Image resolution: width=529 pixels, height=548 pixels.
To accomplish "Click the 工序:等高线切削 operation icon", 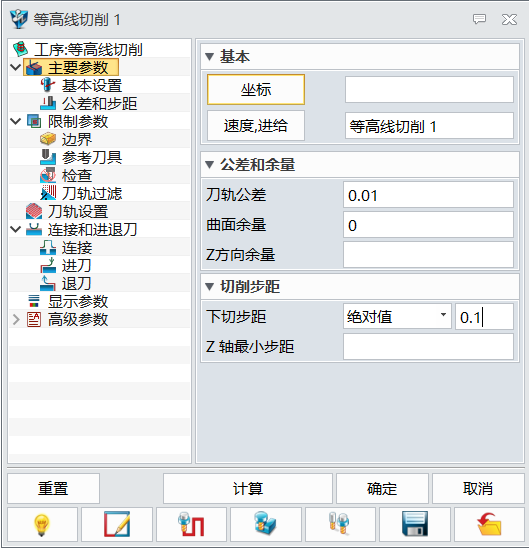I will click(x=21, y=49).
